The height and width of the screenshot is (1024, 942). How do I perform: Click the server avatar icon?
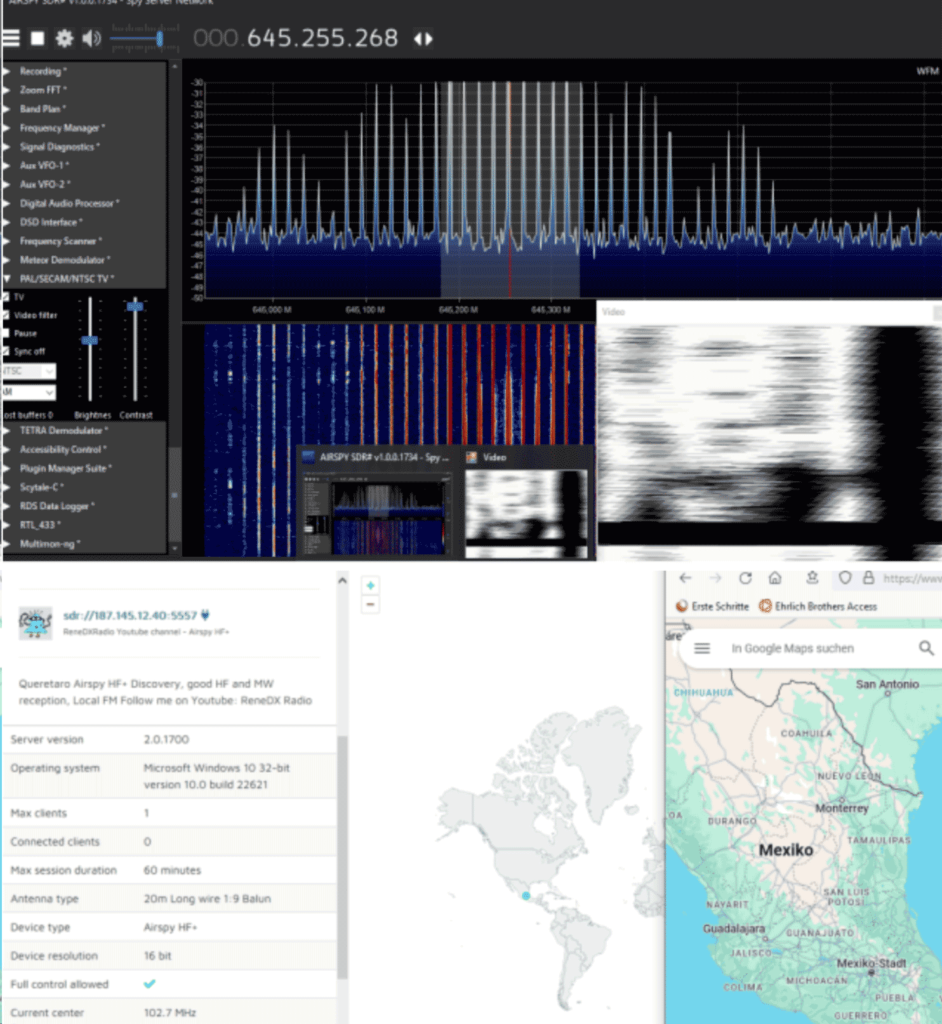35,623
